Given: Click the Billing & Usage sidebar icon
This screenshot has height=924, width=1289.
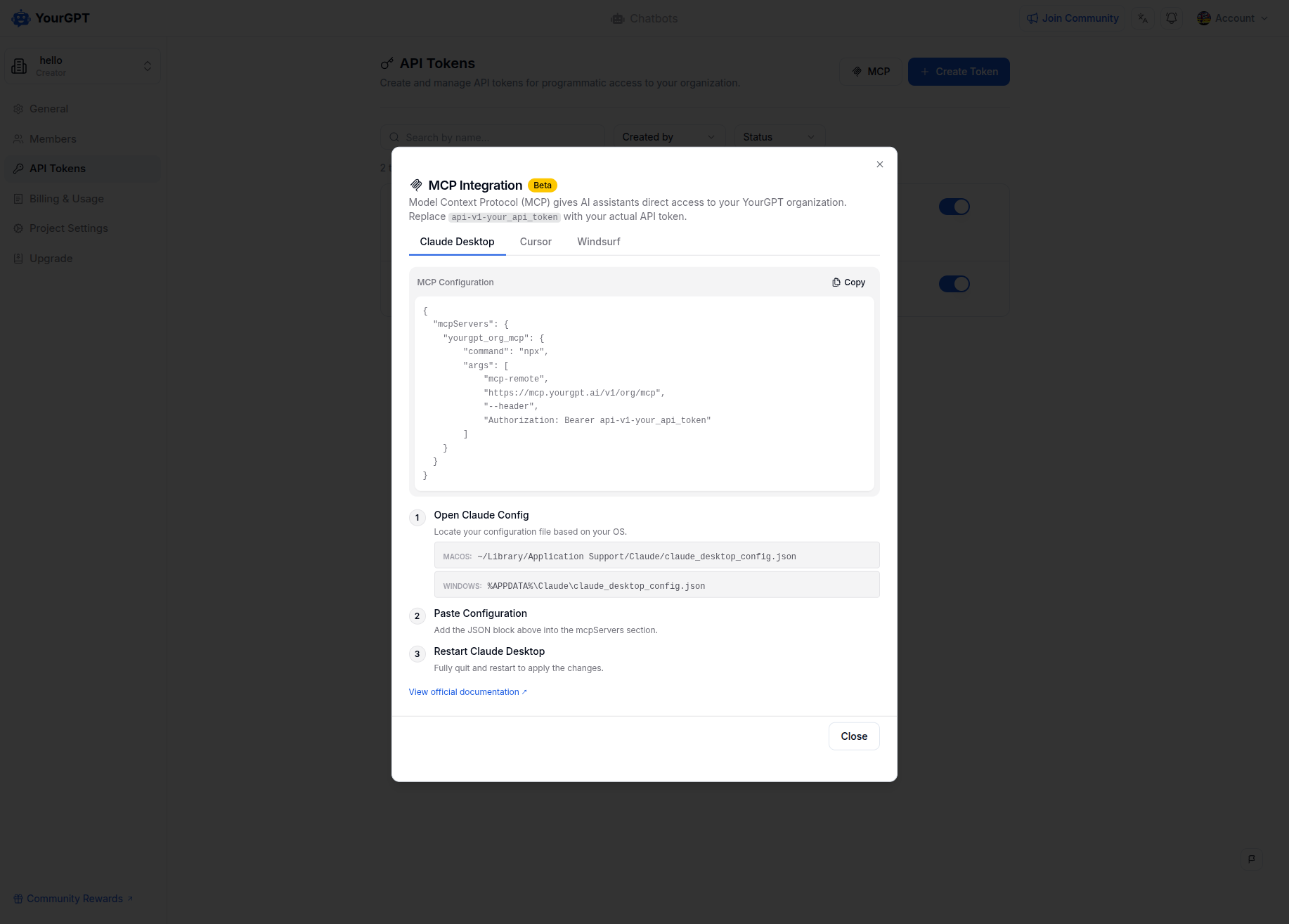Looking at the screenshot, I should pyautogui.click(x=19, y=199).
